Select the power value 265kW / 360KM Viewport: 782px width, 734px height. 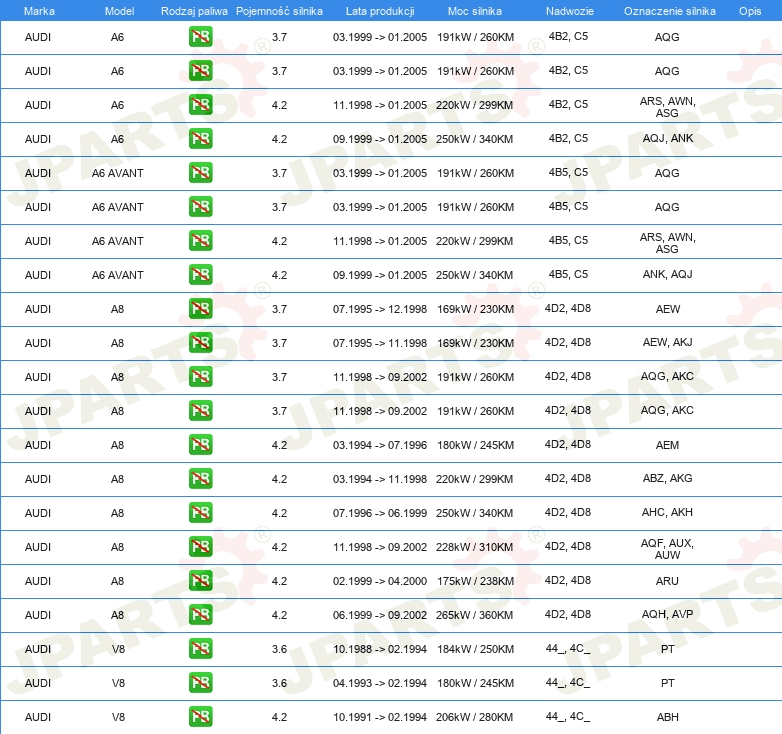pos(474,615)
